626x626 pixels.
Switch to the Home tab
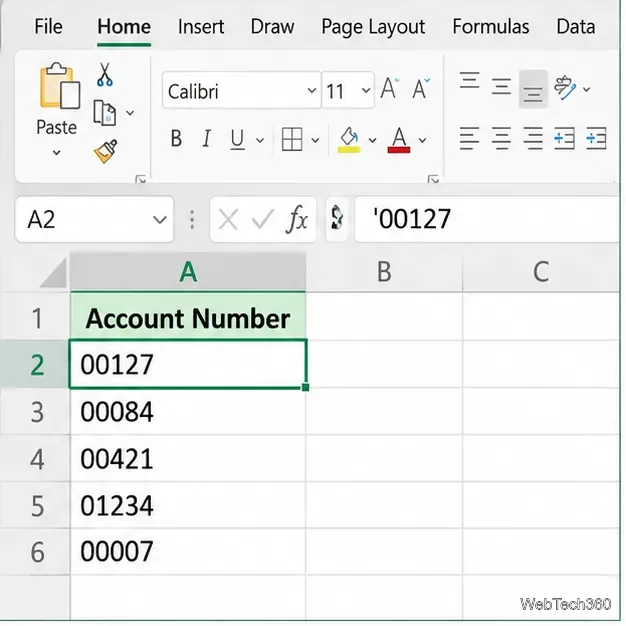[x=124, y=27]
